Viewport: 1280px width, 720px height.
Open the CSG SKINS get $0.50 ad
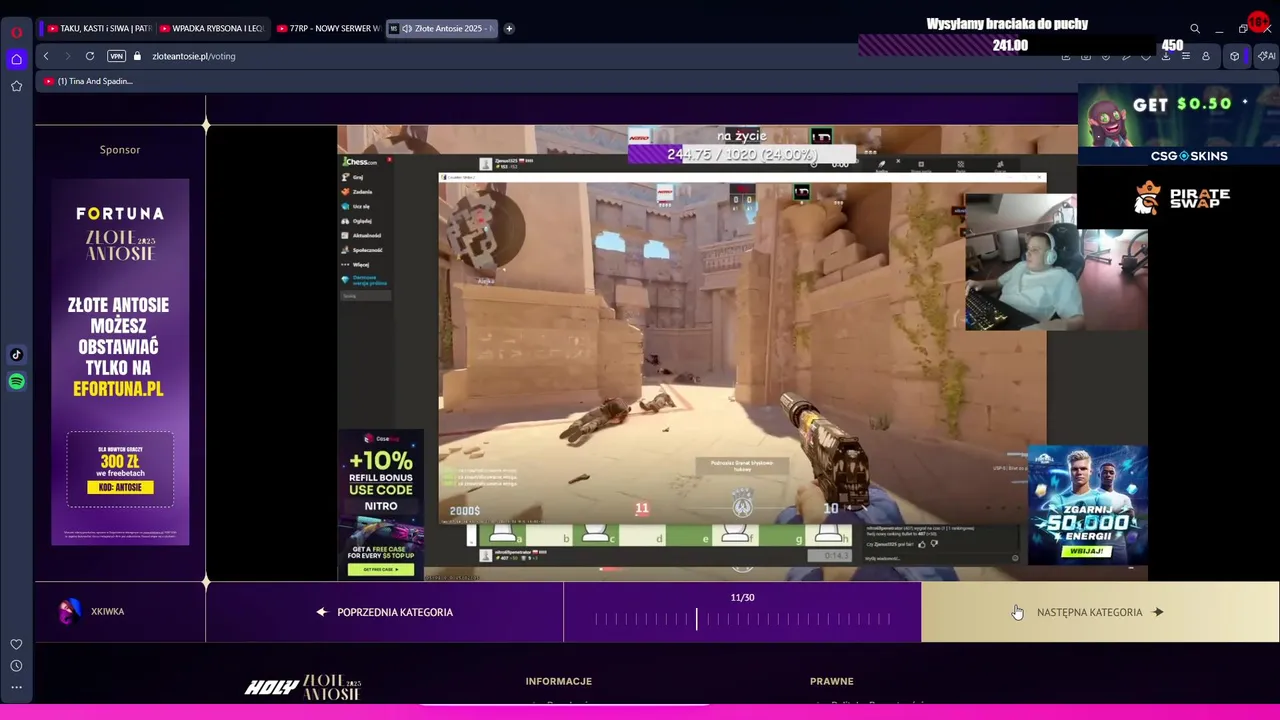coord(1179,126)
